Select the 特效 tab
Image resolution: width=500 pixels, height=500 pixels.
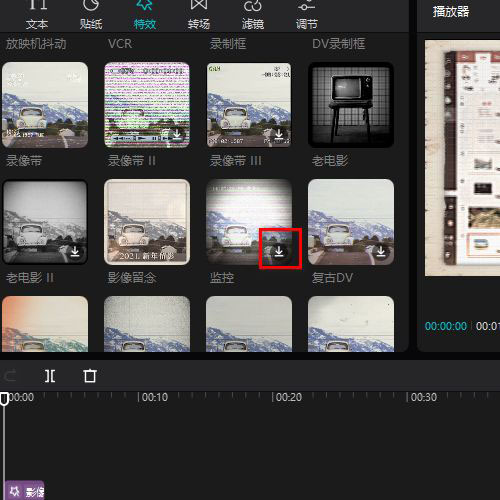tap(145, 15)
